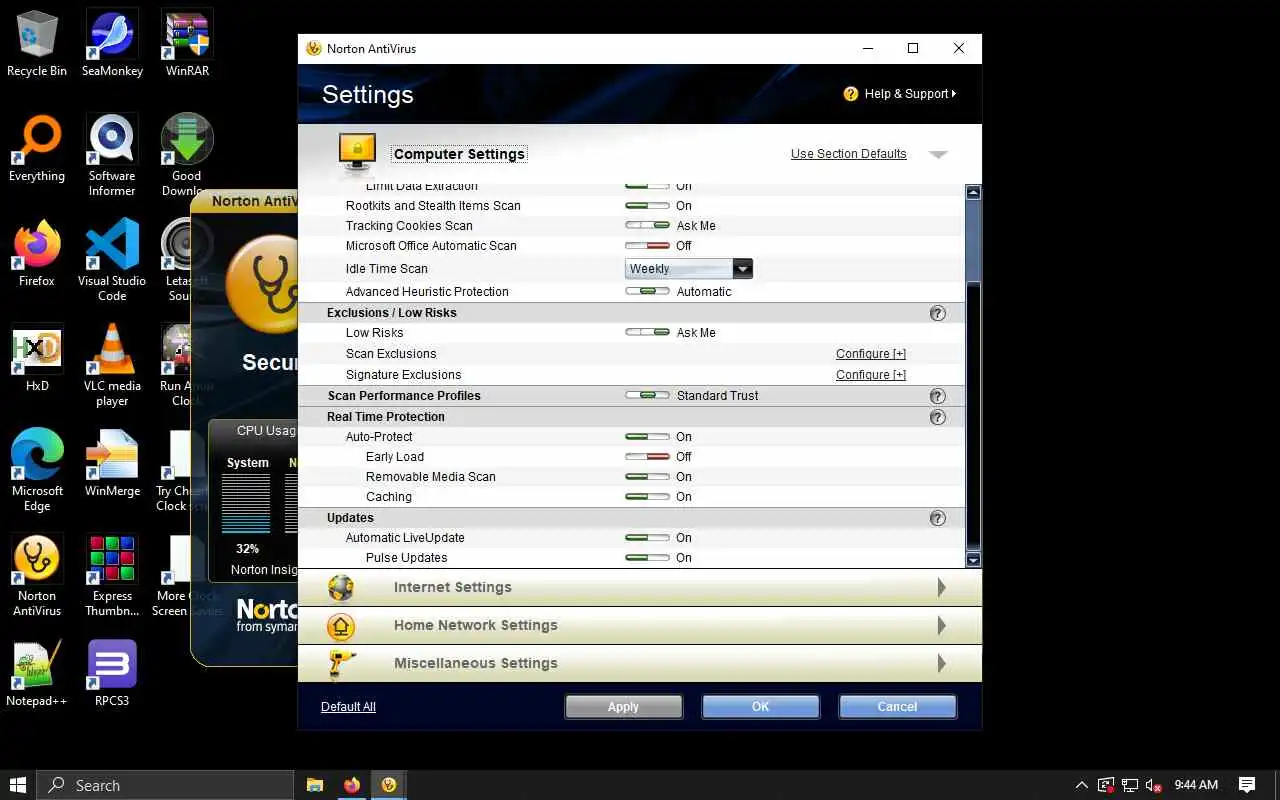Open Software Informer desktop icon
This screenshot has height=800, width=1280.
[112, 156]
